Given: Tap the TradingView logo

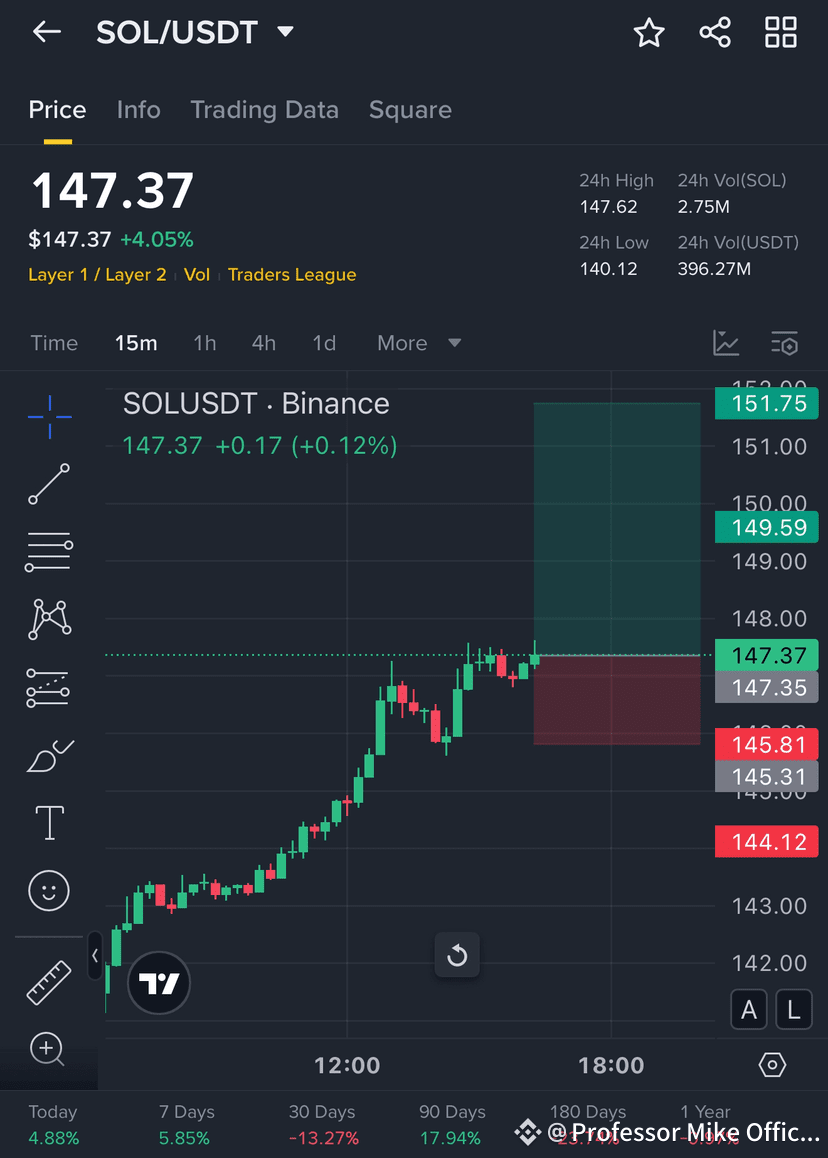Looking at the screenshot, I should click(159, 983).
